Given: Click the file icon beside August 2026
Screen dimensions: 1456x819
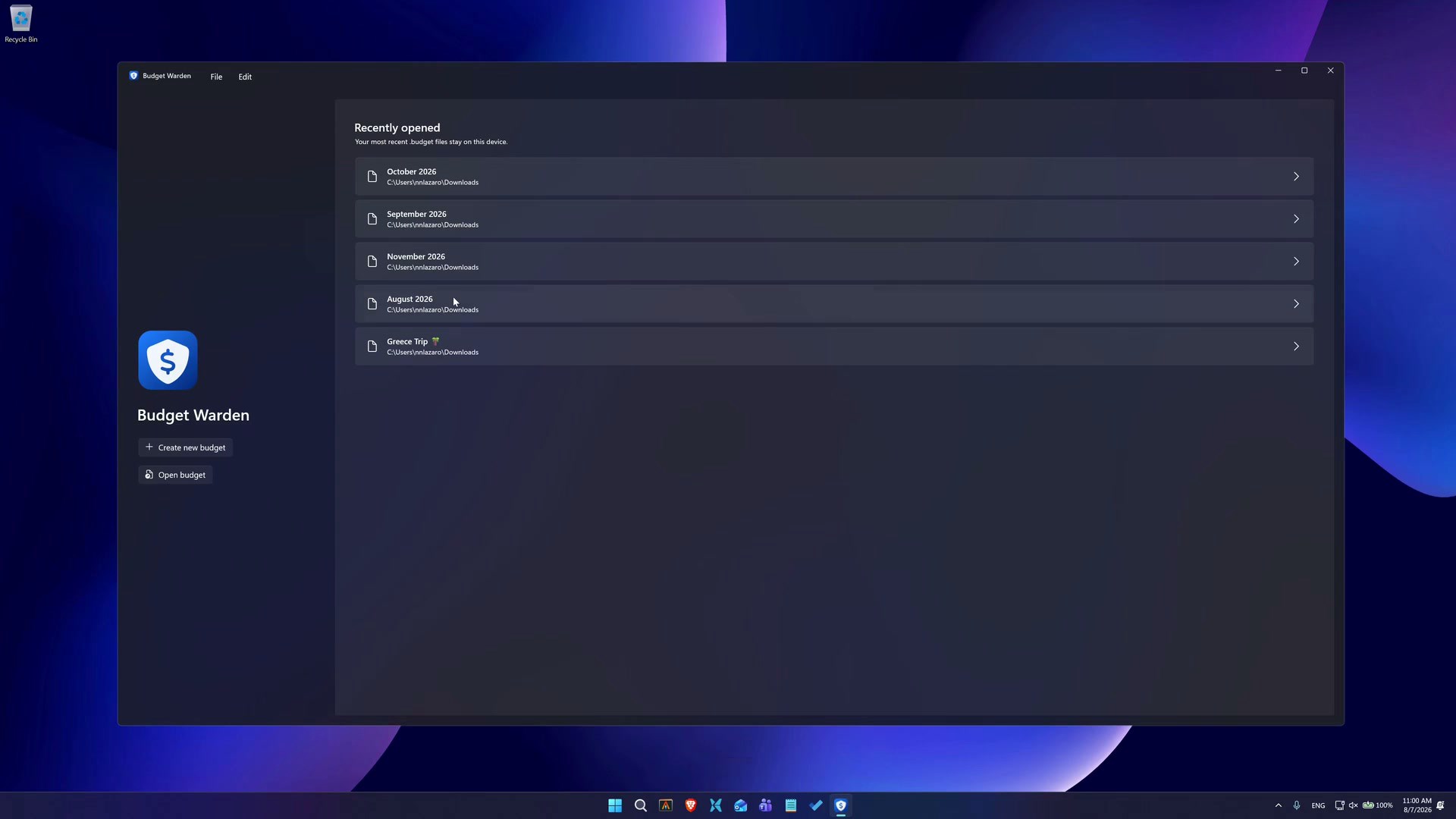Looking at the screenshot, I should pyautogui.click(x=372, y=304).
